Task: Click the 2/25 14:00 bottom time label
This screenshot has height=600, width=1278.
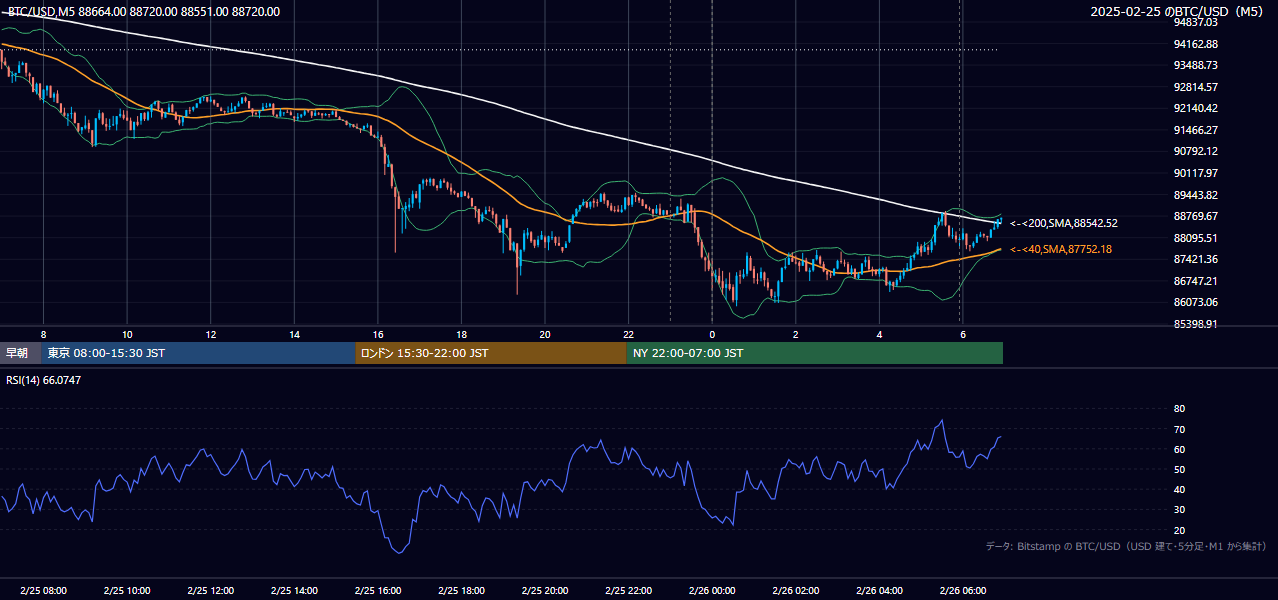Action: point(294,591)
